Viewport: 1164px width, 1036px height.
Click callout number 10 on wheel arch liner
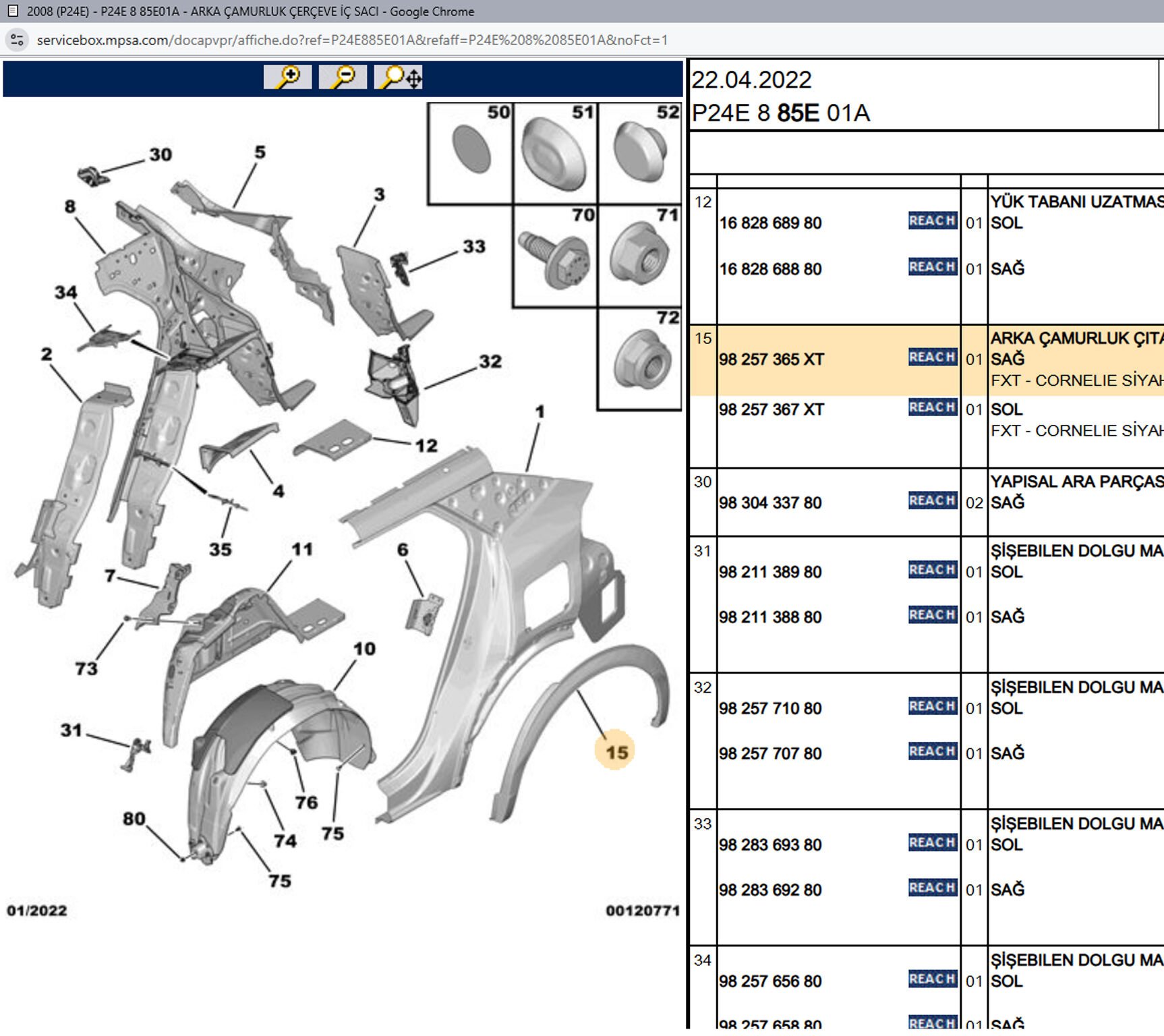pos(364,649)
